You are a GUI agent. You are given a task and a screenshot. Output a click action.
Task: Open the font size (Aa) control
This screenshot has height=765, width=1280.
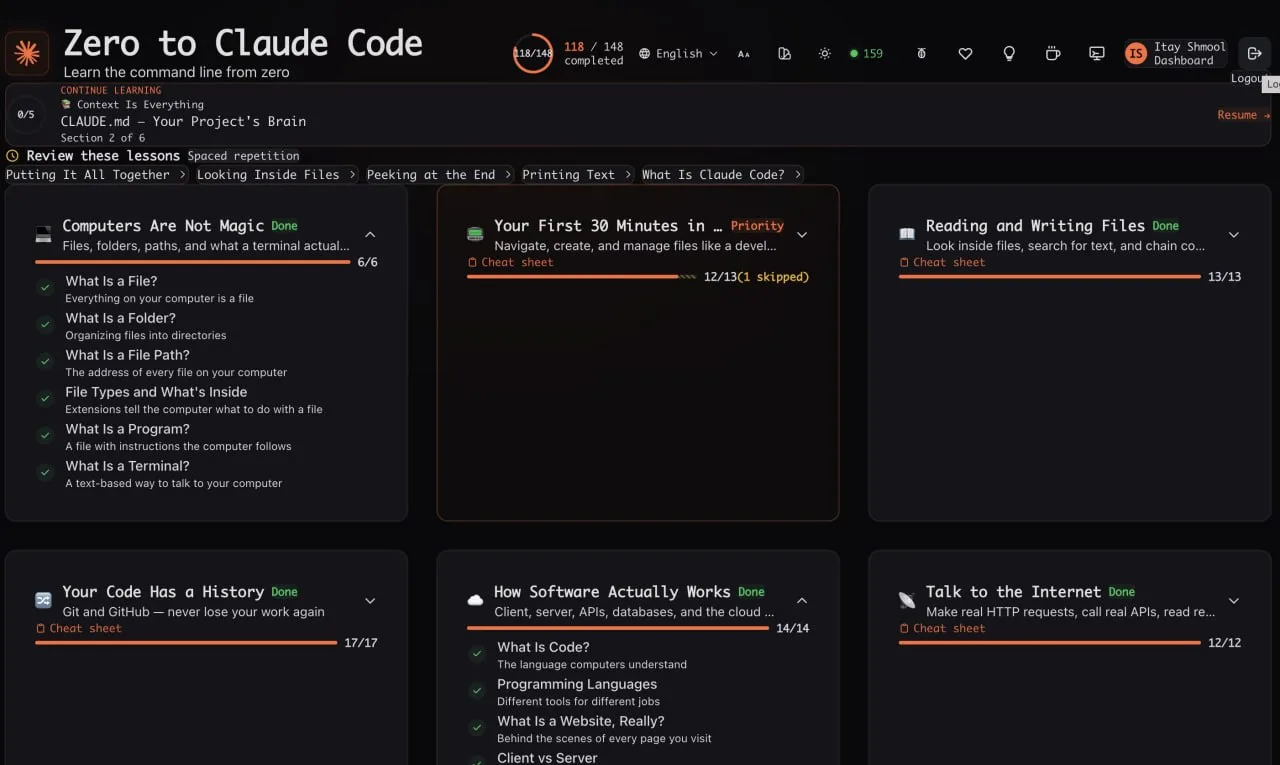click(x=744, y=54)
